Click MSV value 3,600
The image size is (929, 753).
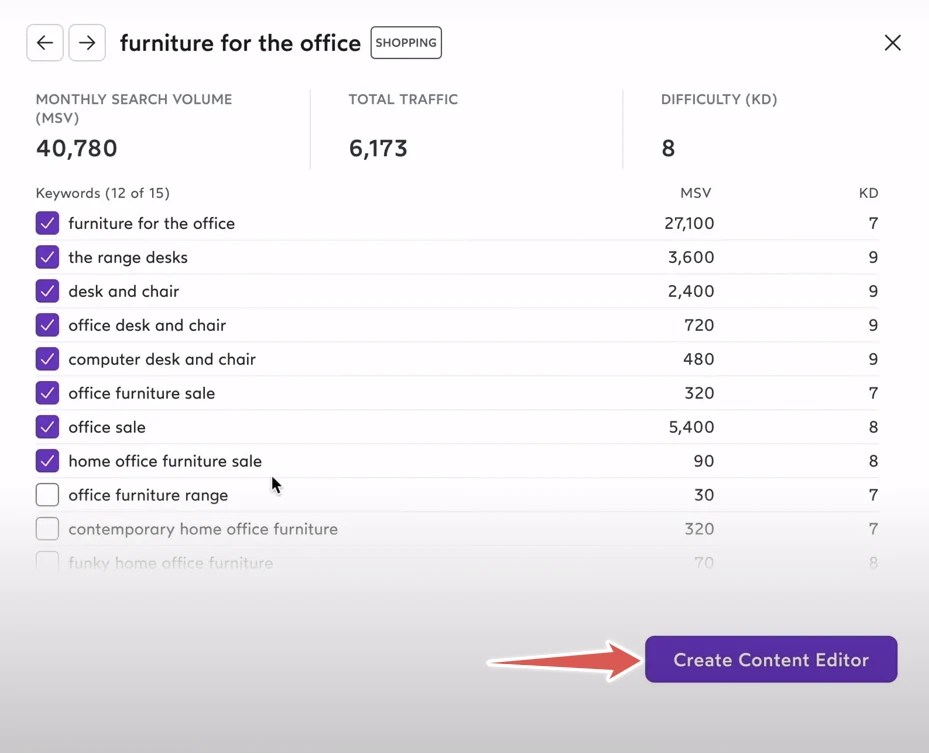click(x=691, y=257)
